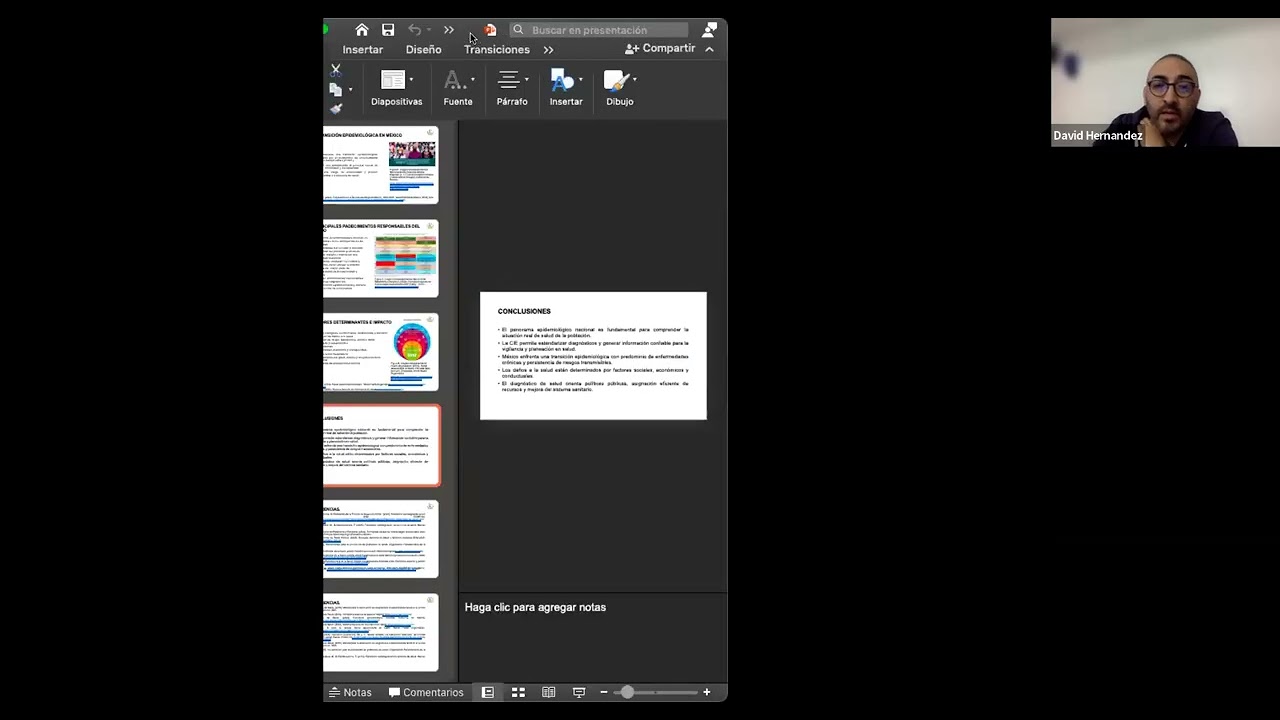Click the Compartir share button

(x=660, y=48)
